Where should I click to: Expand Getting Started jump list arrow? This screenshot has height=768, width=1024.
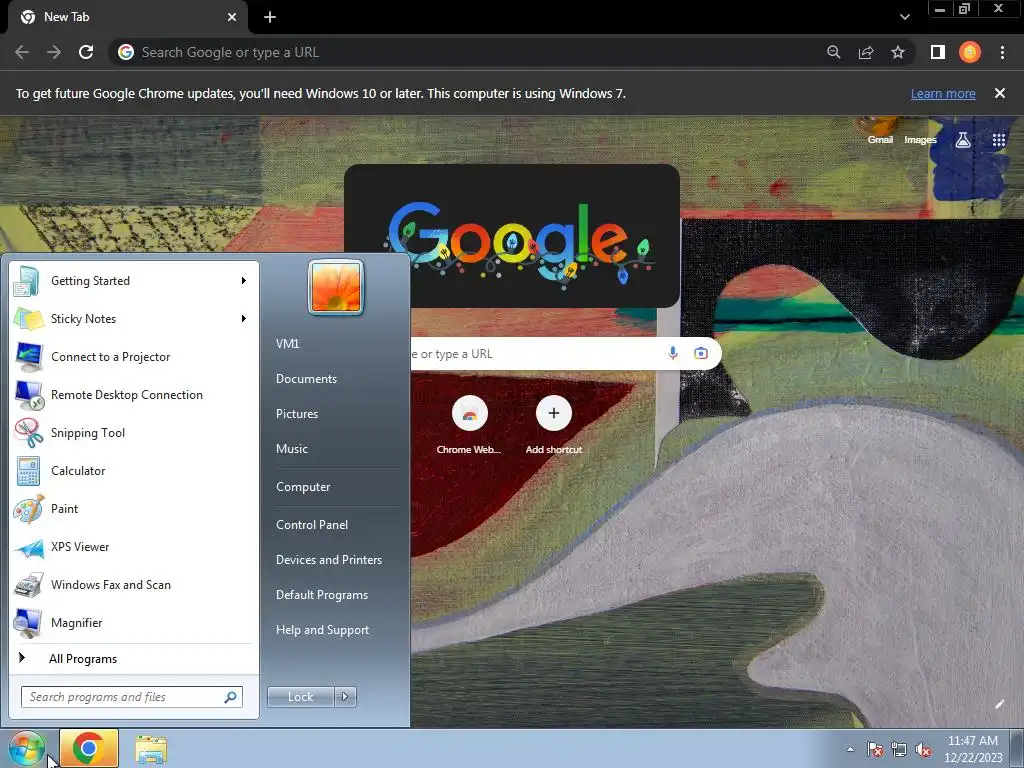[244, 281]
